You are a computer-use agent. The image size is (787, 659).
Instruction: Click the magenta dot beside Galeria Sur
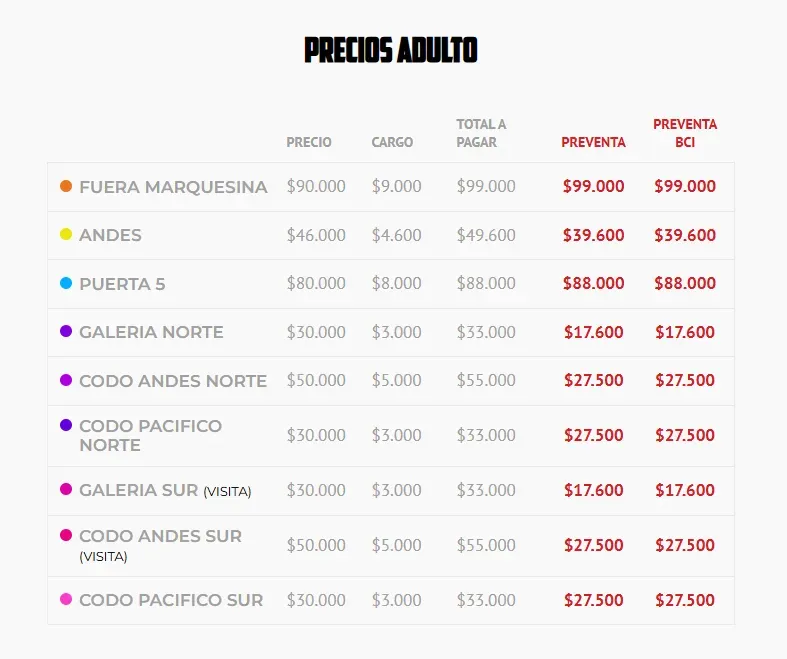coord(66,489)
